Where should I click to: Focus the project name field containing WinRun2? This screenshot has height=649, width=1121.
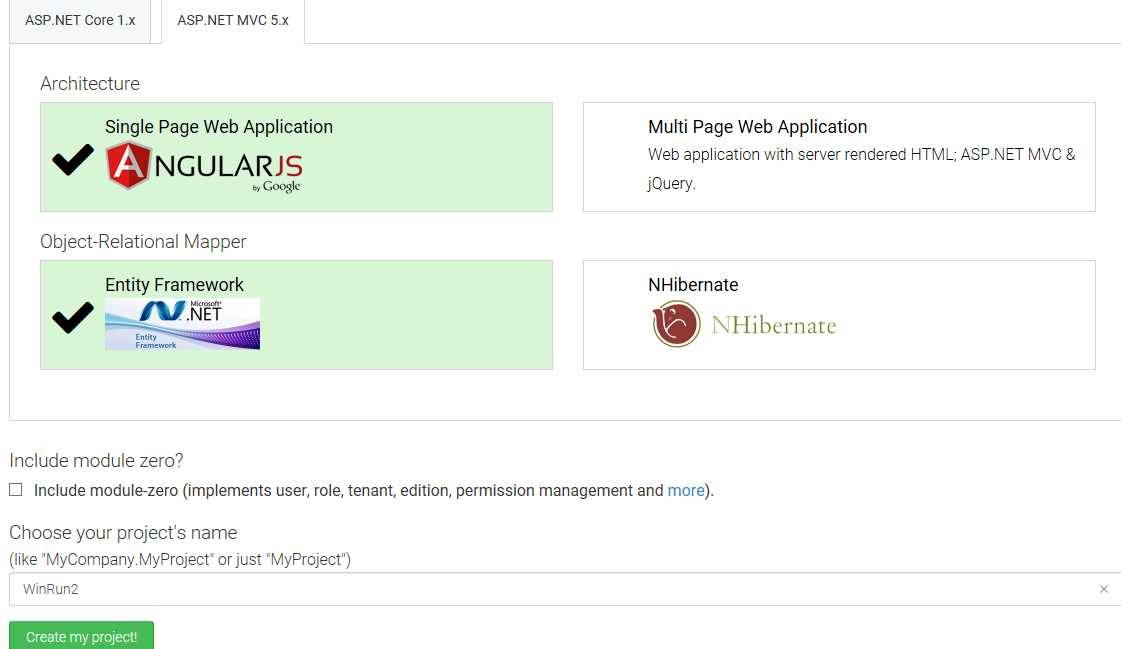(x=565, y=589)
